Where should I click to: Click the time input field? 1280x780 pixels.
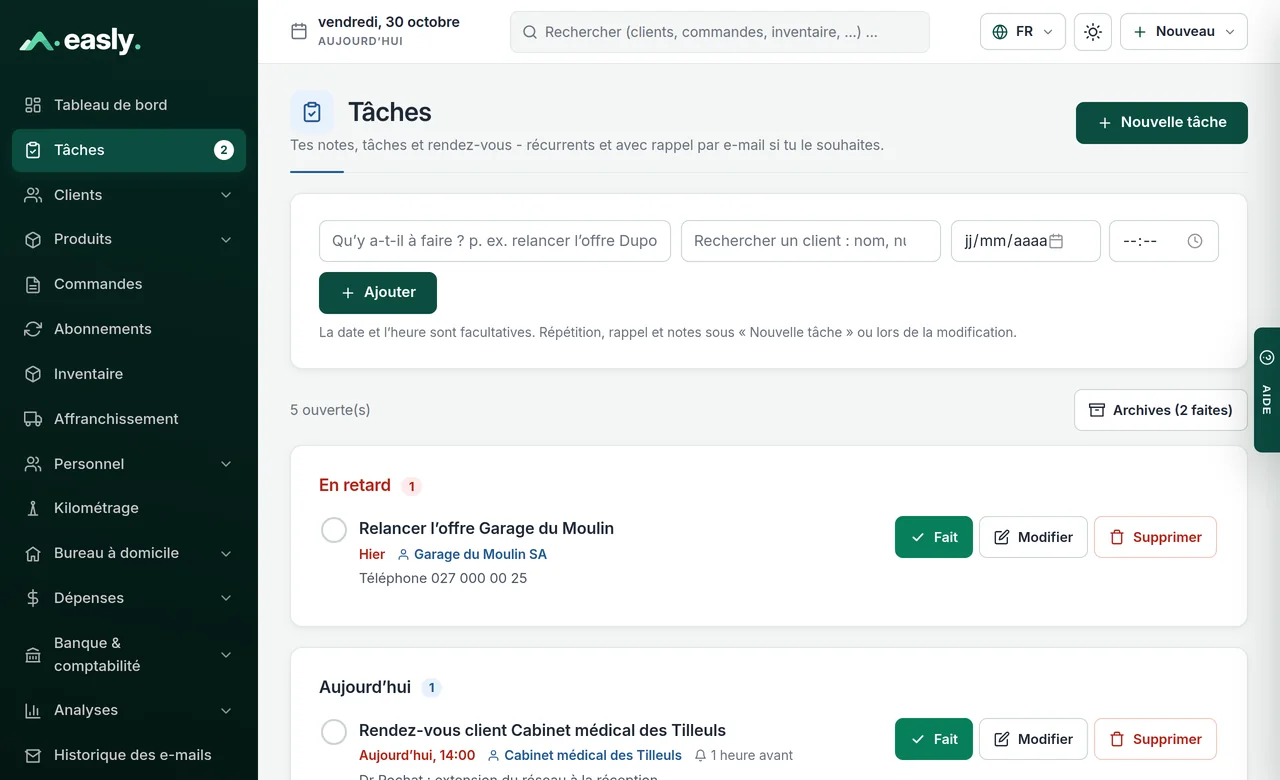click(x=1164, y=241)
